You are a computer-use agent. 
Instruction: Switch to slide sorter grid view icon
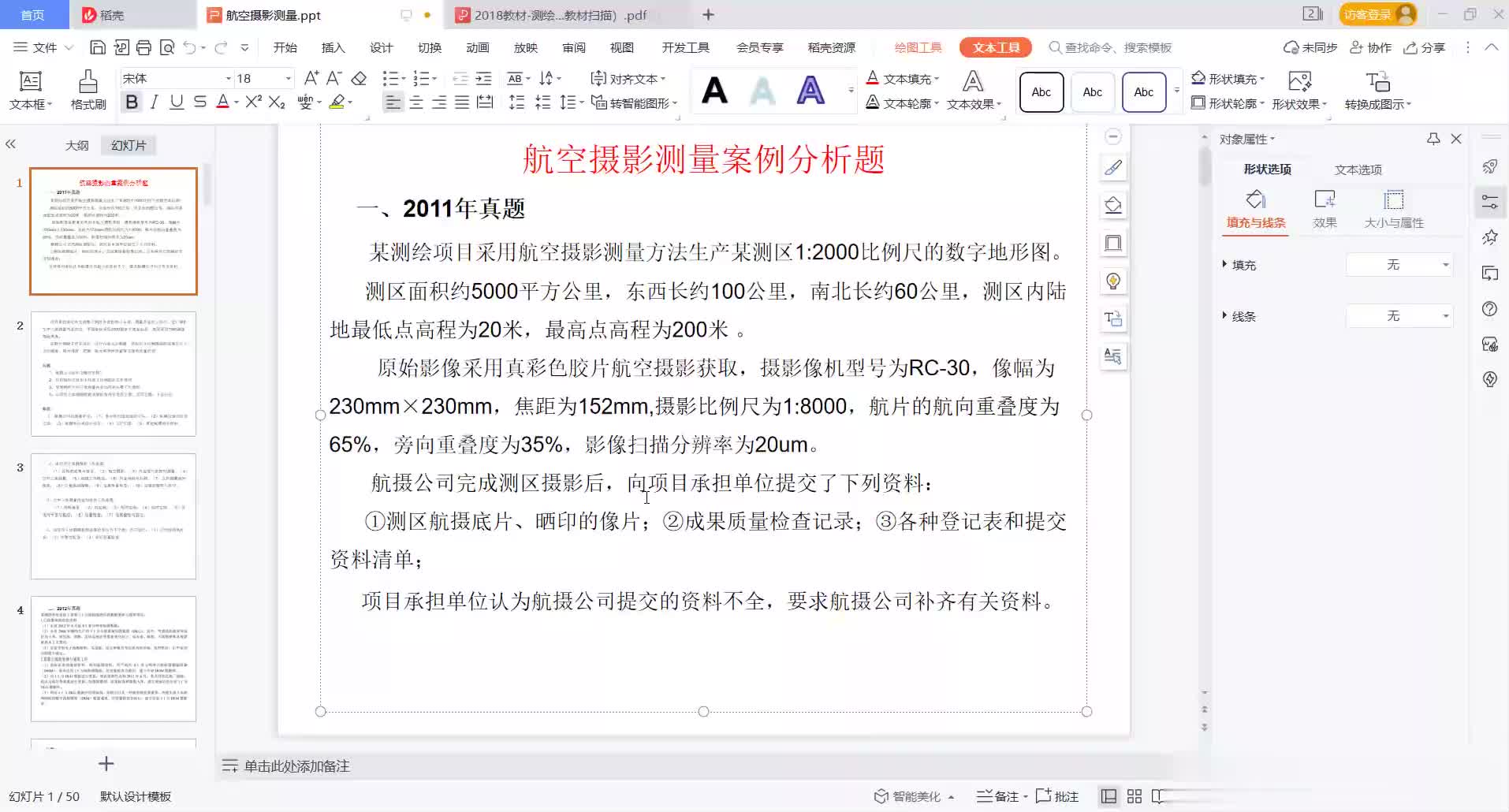click(x=1135, y=796)
